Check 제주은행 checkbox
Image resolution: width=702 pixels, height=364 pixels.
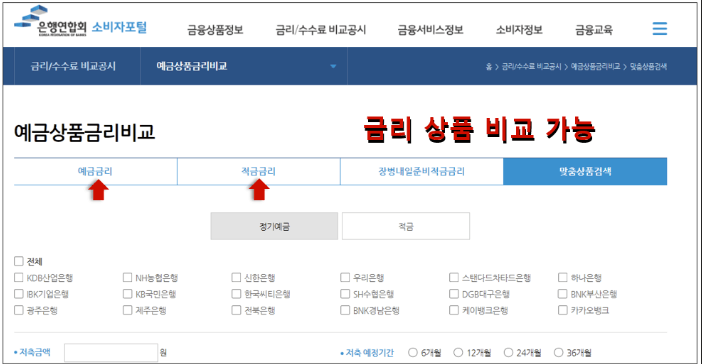[128, 310]
